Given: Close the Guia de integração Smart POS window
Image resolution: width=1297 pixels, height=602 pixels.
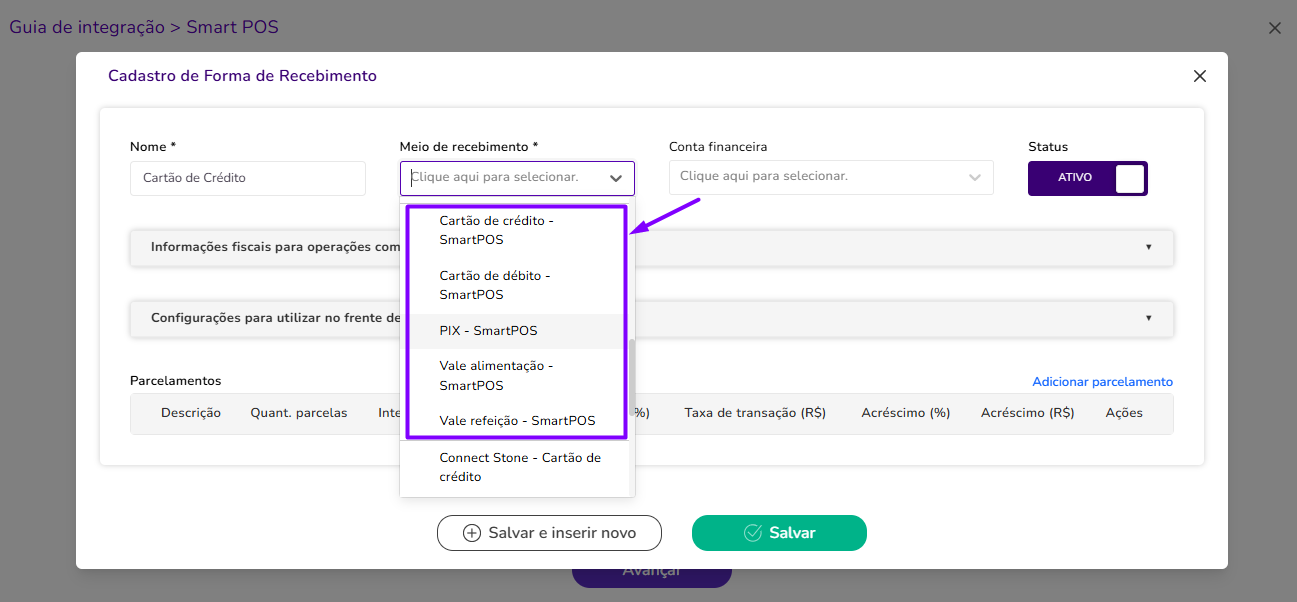Looking at the screenshot, I should (x=1275, y=28).
